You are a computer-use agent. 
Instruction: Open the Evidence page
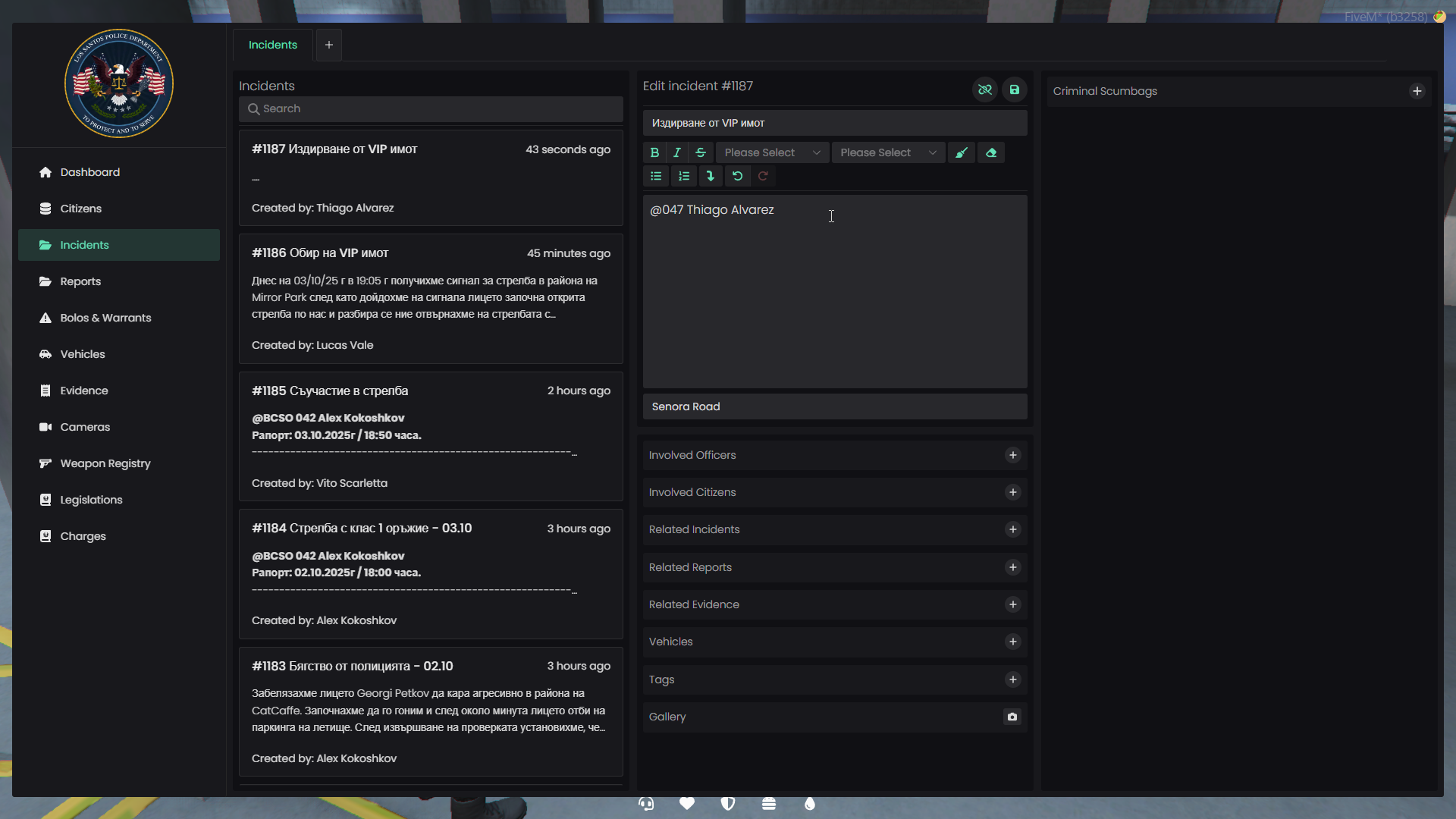(119, 391)
